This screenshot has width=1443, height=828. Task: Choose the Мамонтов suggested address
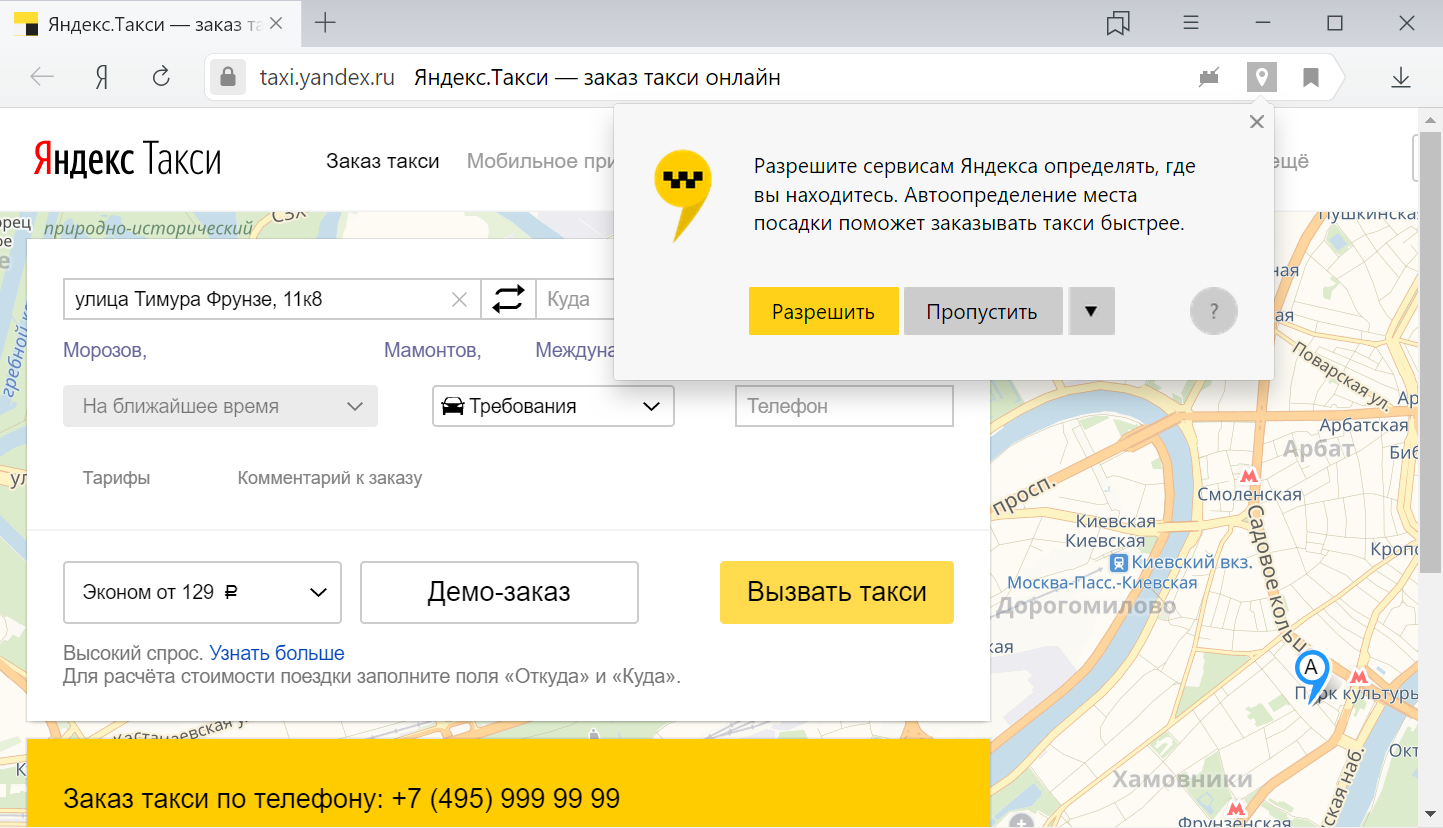(433, 350)
